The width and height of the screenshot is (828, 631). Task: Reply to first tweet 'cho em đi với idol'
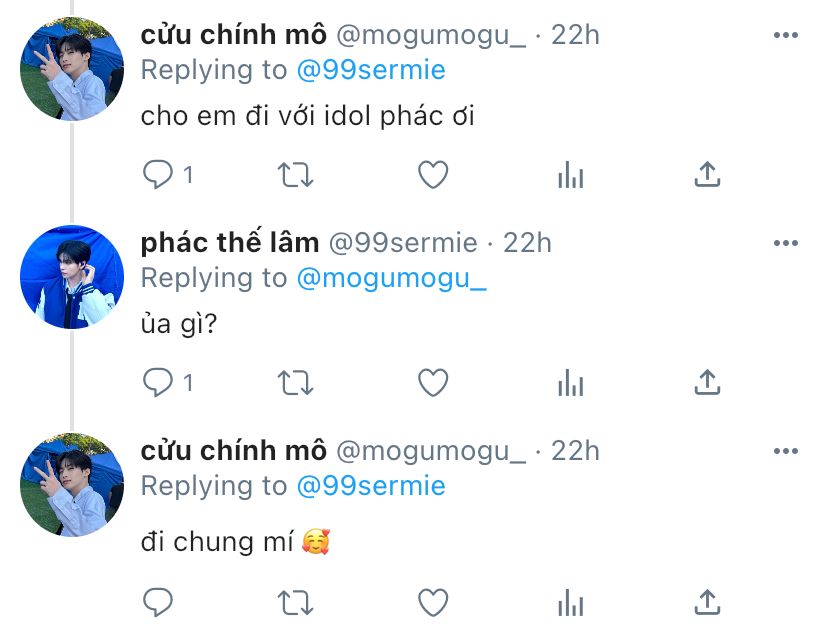157,174
